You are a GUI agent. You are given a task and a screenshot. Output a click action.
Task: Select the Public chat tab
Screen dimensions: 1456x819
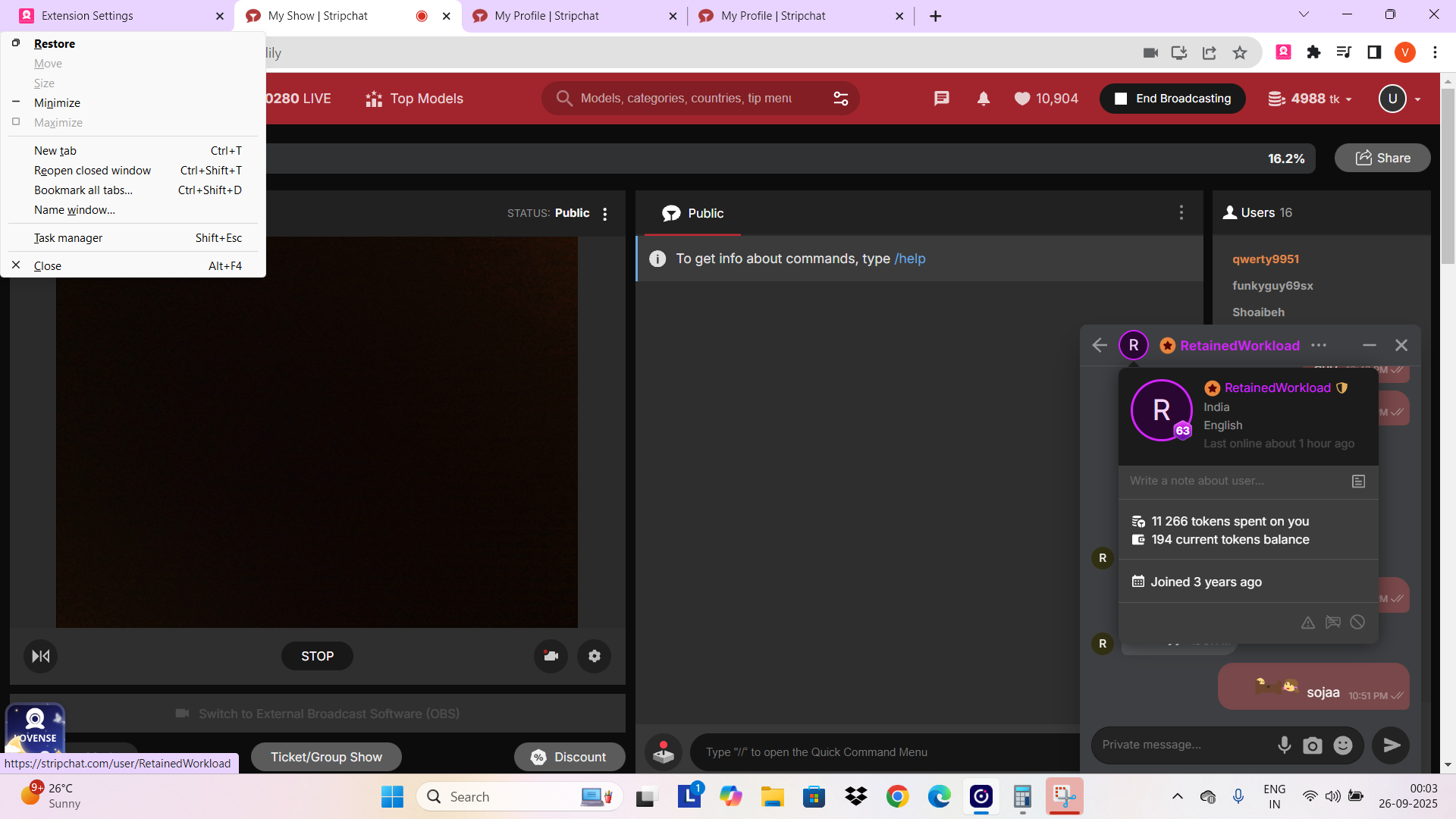[692, 214]
